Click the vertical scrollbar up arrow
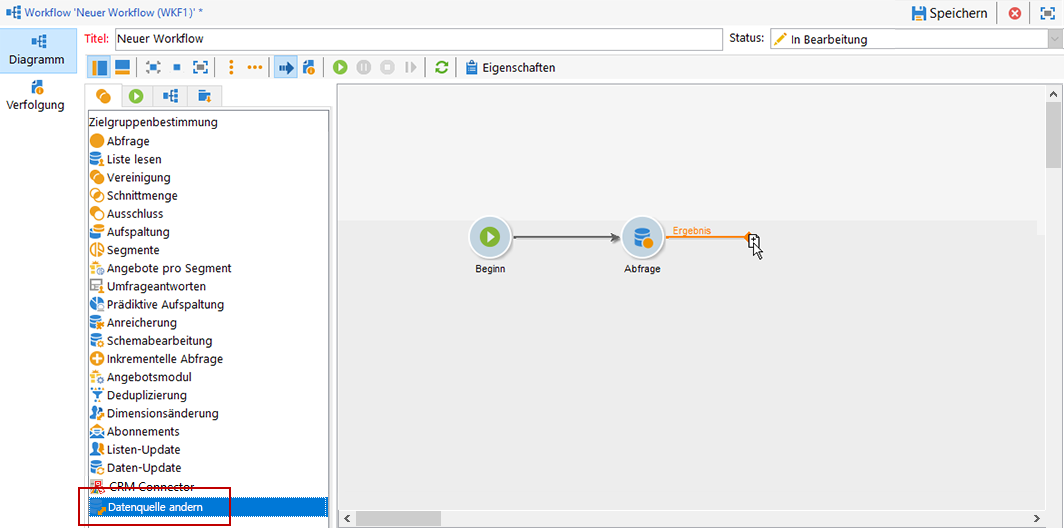 click(1053, 94)
